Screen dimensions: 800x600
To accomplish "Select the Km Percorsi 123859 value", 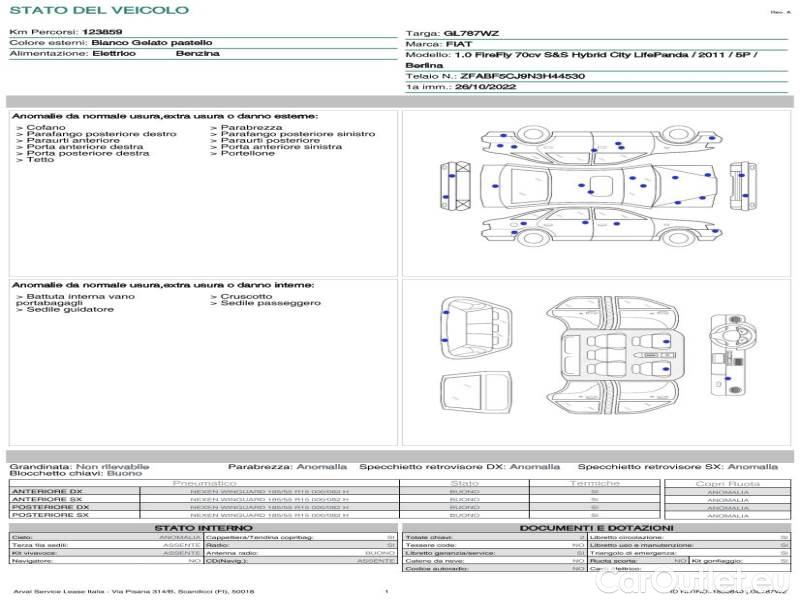I will tap(102, 33).
